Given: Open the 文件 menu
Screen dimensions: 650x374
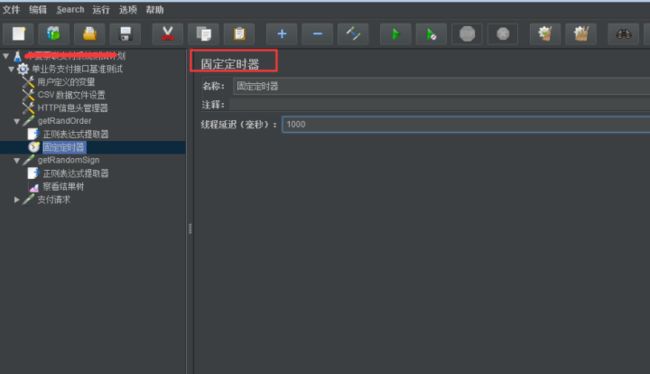Looking at the screenshot, I should point(11,10).
